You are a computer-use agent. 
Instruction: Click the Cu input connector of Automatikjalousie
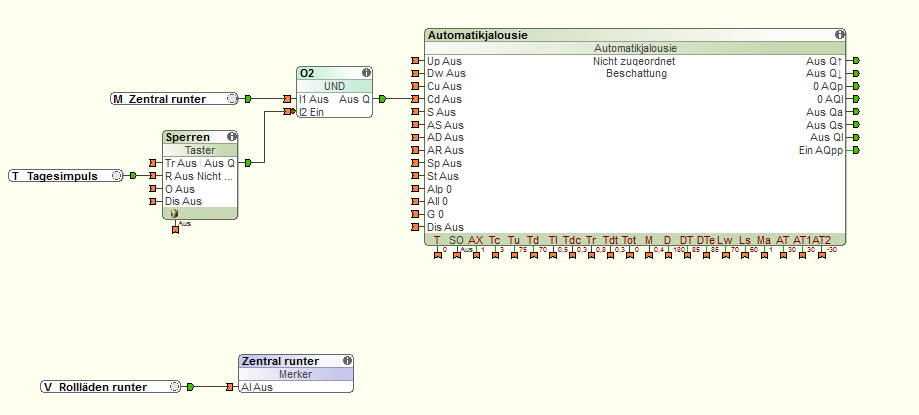point(416,86)
